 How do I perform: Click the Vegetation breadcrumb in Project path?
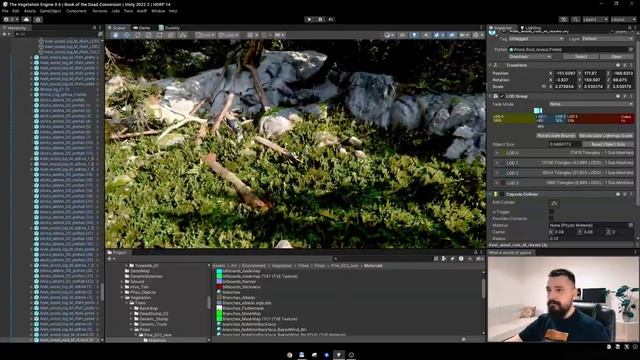pyautogui.click(x=282, y=266)
